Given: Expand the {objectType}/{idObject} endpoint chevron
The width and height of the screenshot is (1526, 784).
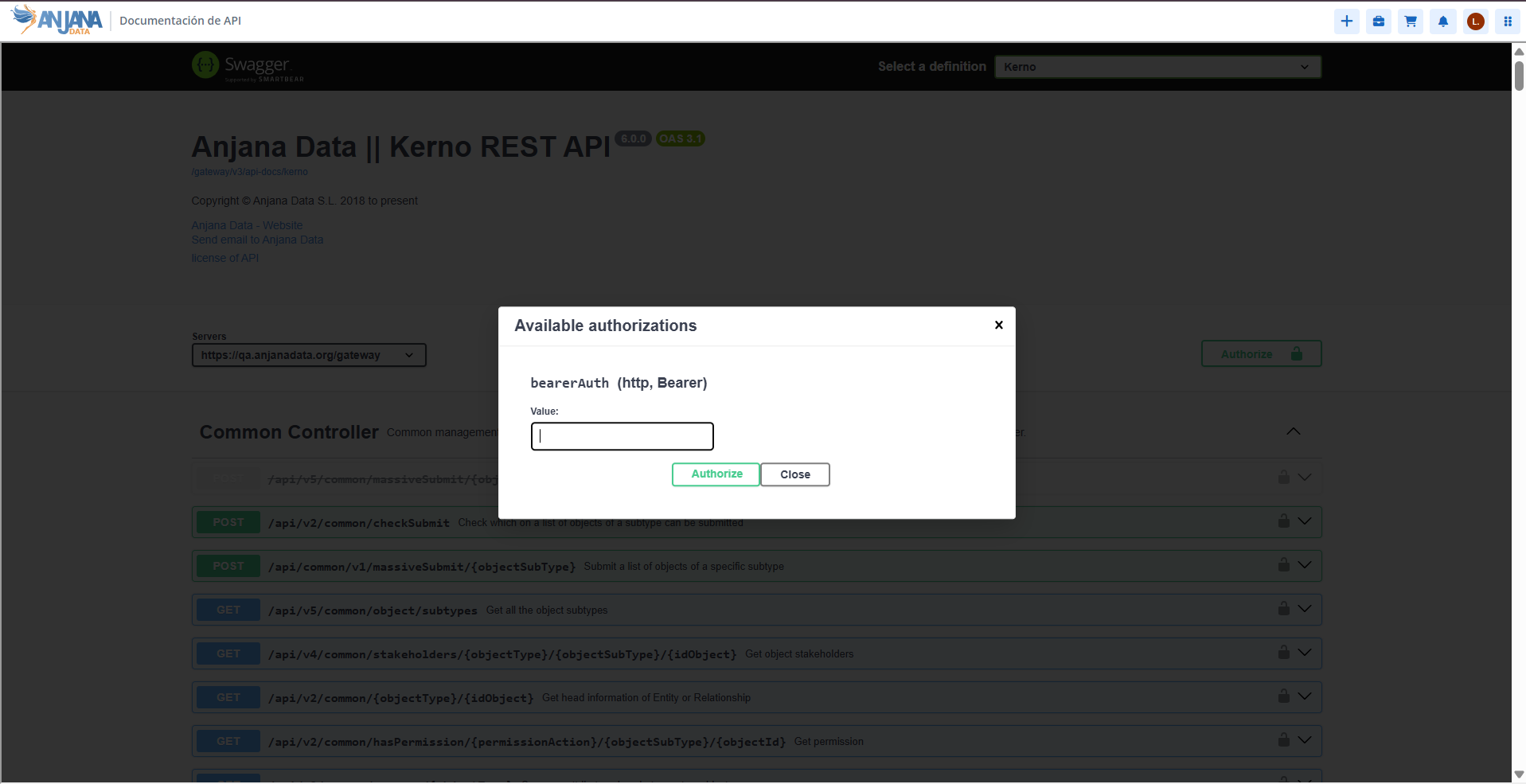Looking at the screenshot, I should (1305, 696).
